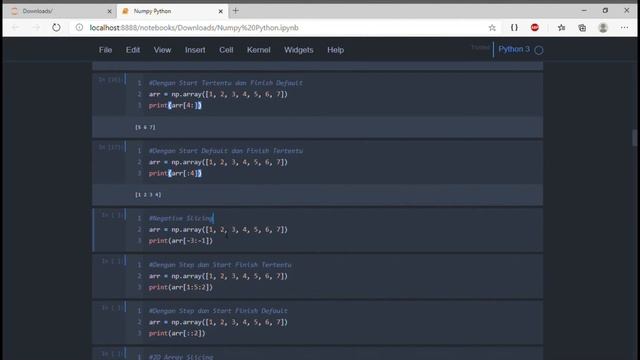Select the Numpy Python tab
The height and width of the screenshot is (360, 640).
pos(172,11)
